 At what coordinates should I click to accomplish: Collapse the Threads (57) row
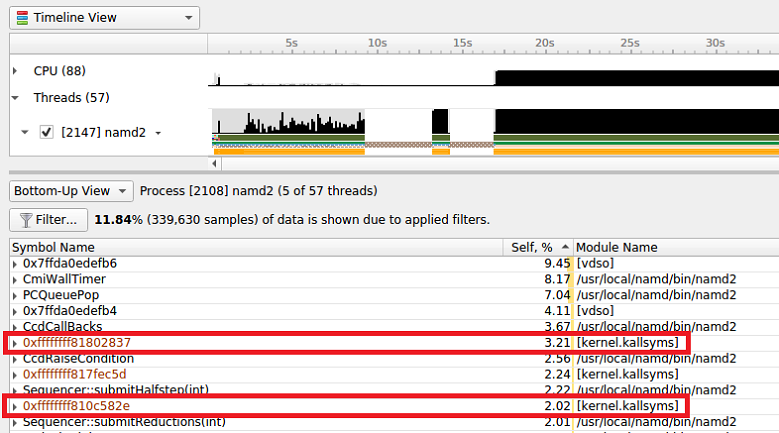15,98
